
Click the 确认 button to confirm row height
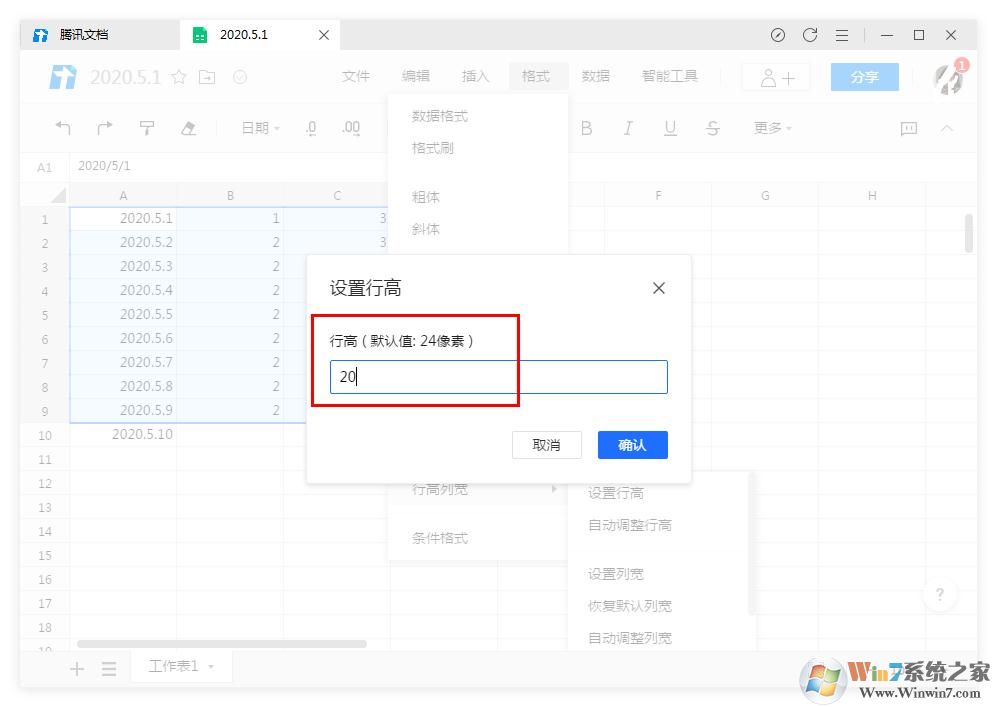tap(632, 445)
